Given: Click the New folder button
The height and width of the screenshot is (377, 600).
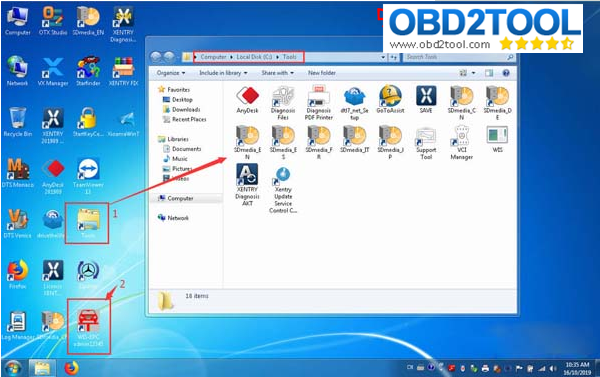Looking at the screenshot, I should (322, 73).
